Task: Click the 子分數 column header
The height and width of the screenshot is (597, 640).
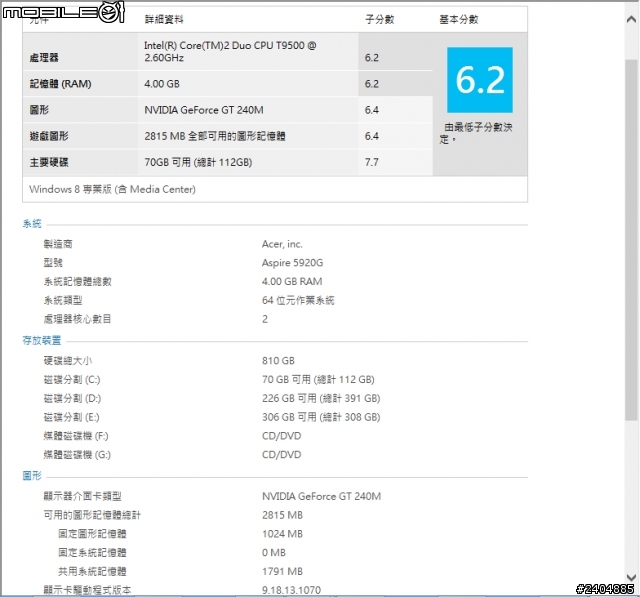Action: 380,19
